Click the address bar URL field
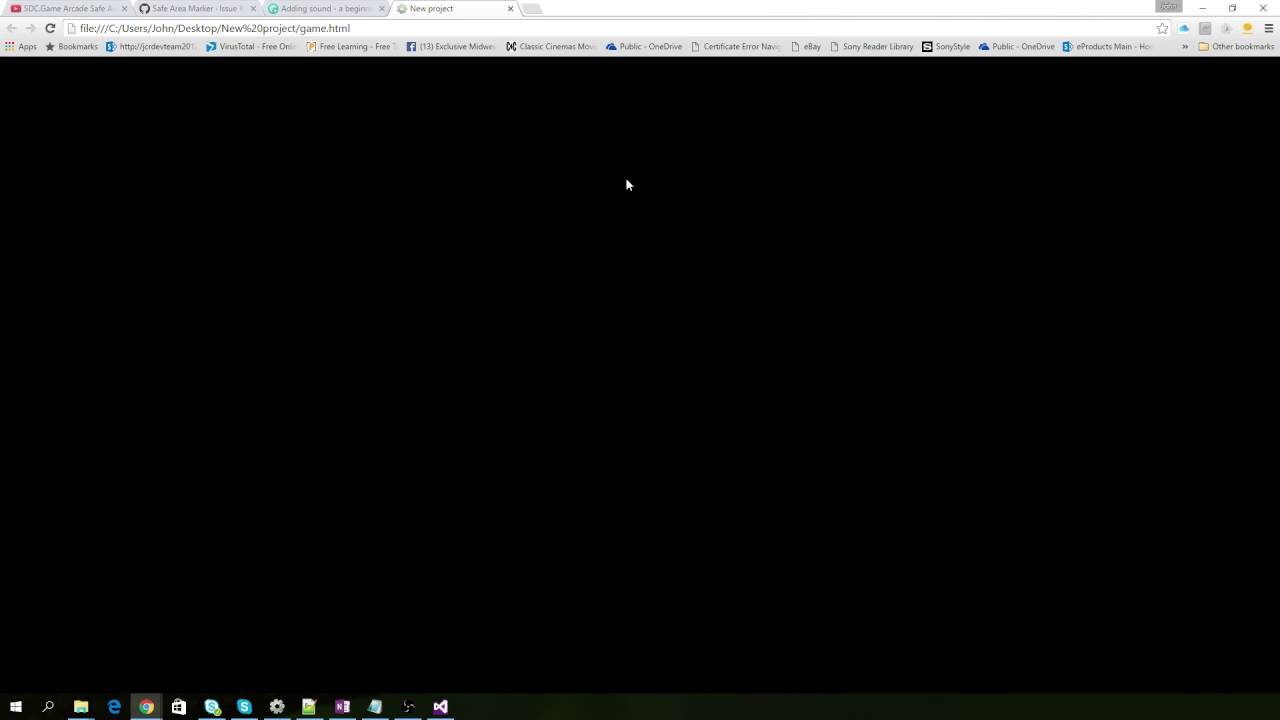The height and width of the screenshot is (720, 1280). click(x=610, y=28)
